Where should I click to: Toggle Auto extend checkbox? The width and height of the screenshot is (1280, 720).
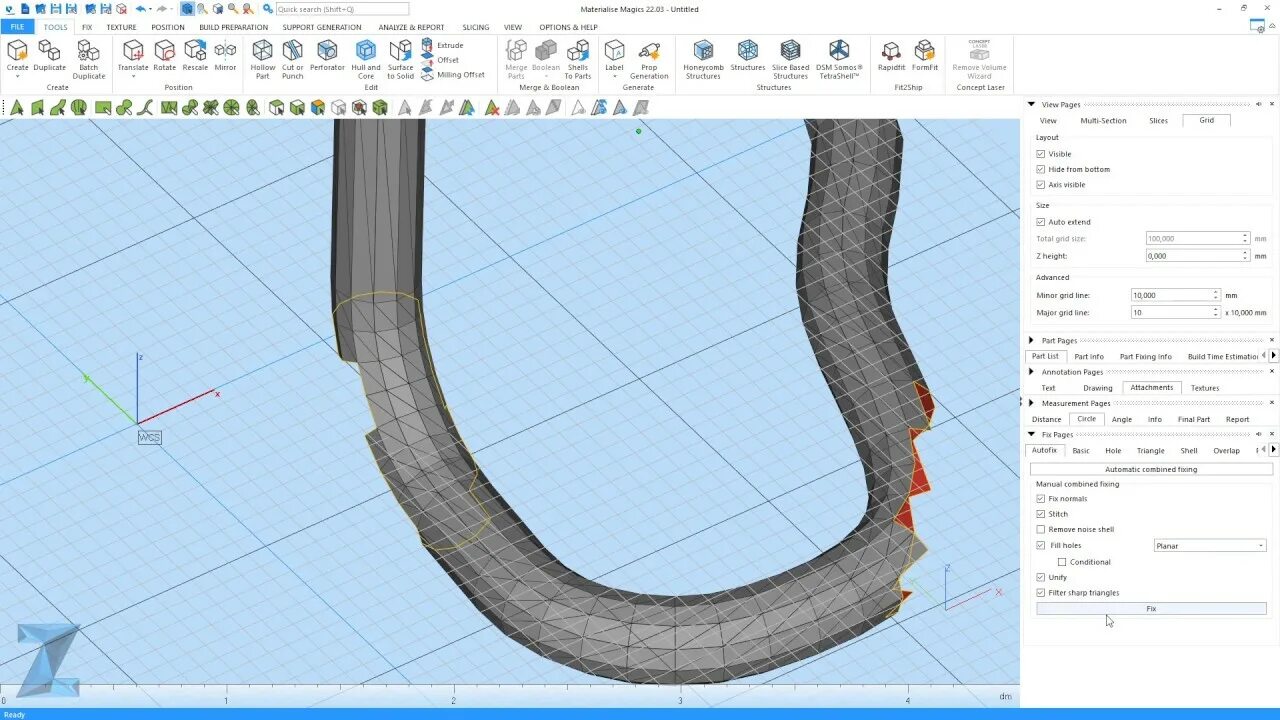click(1041, 222)
